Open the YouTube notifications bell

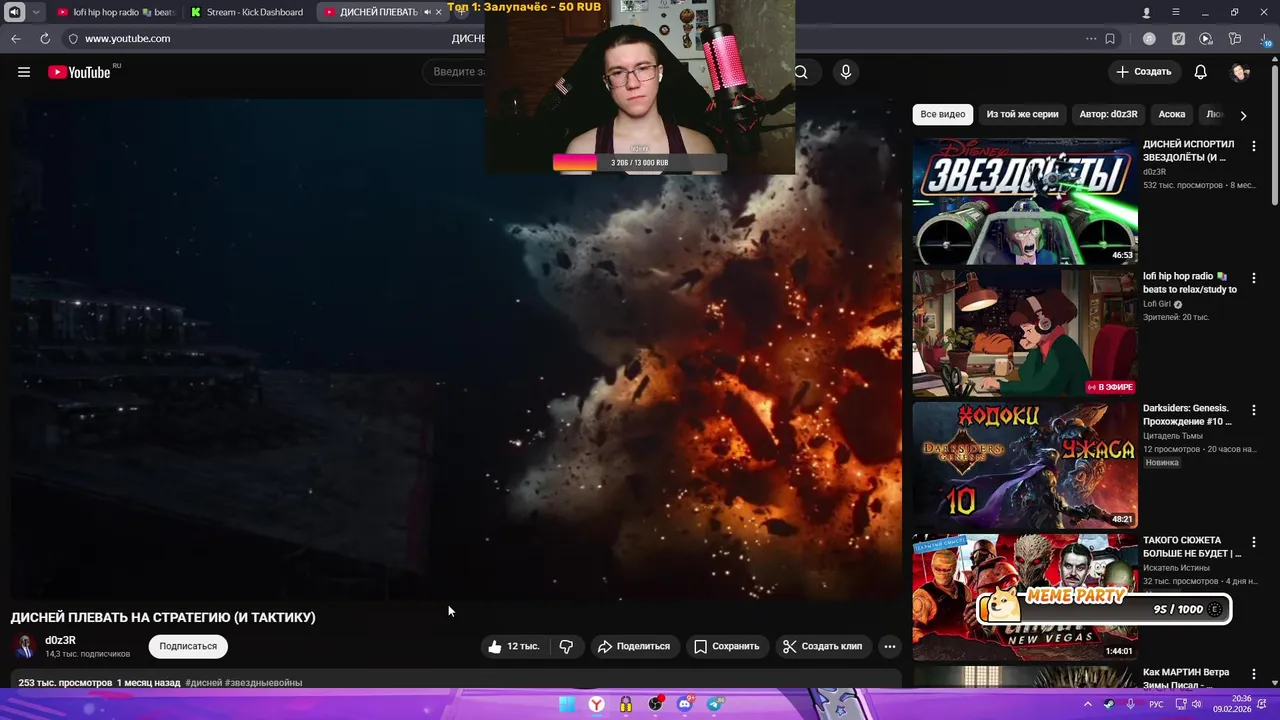pyautogui.click(x=1201, y=72)
